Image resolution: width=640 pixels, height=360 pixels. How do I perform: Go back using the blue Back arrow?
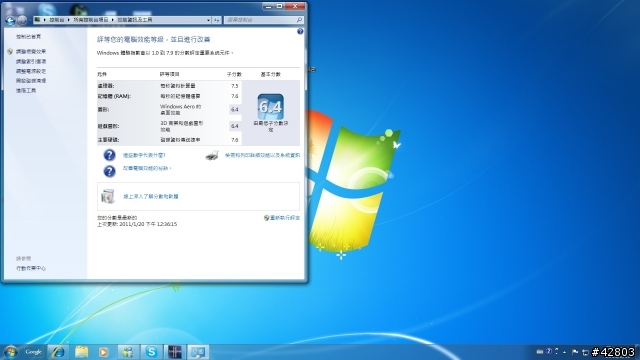[10, 20]
